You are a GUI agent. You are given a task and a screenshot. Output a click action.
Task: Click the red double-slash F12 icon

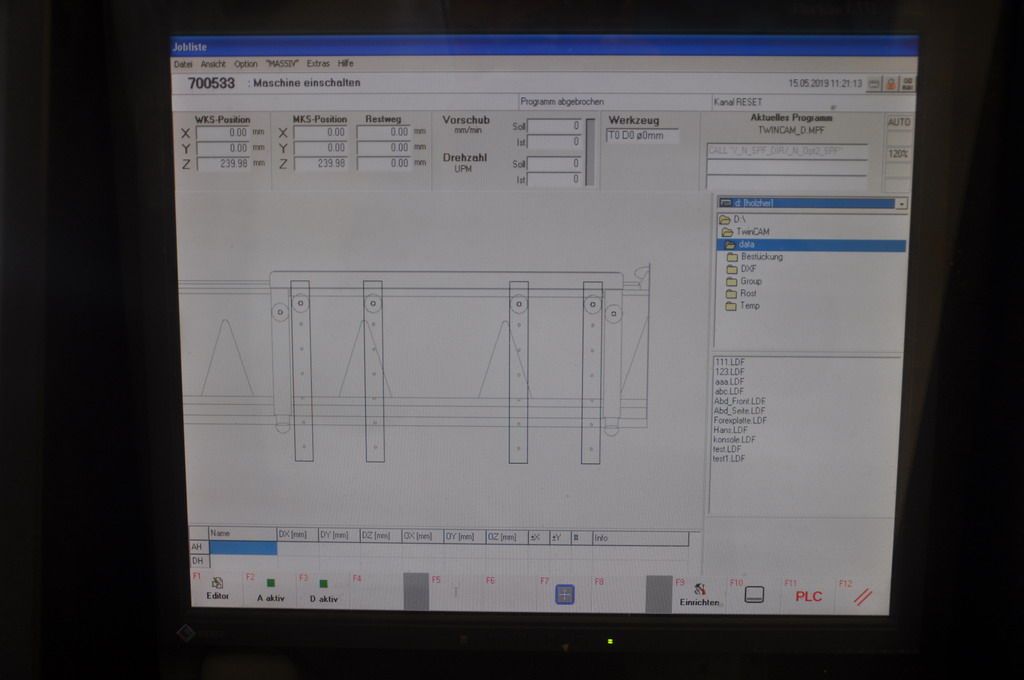click(x=863, y=597)
